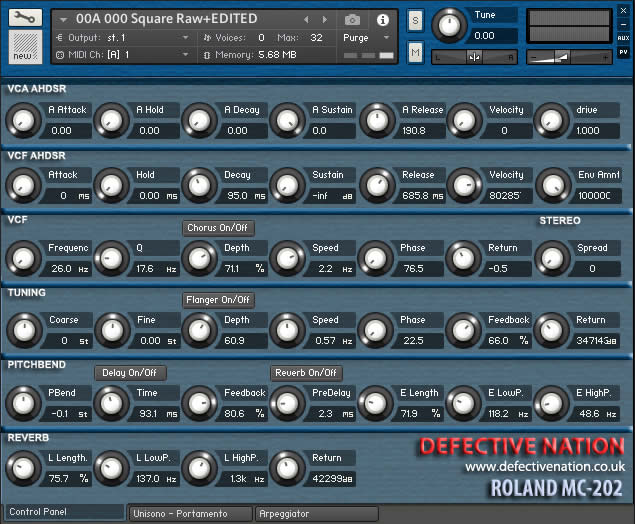Open the MIDI Ch dropdown

tap(123, 54)
